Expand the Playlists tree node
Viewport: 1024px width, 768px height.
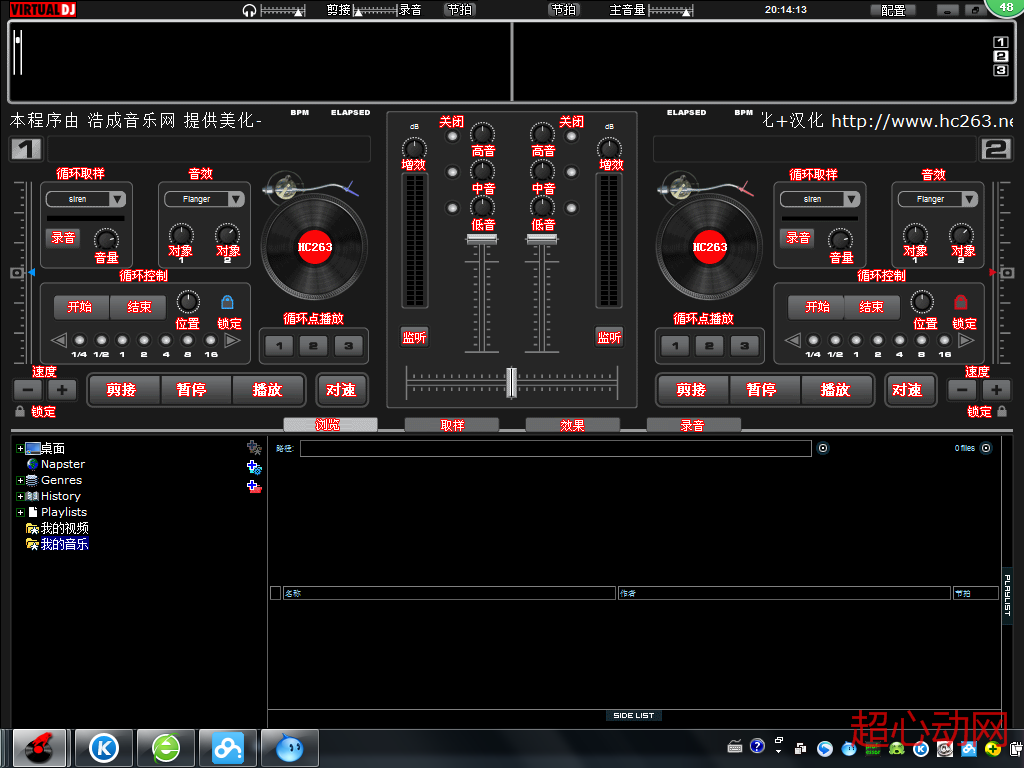coord(20,513)
